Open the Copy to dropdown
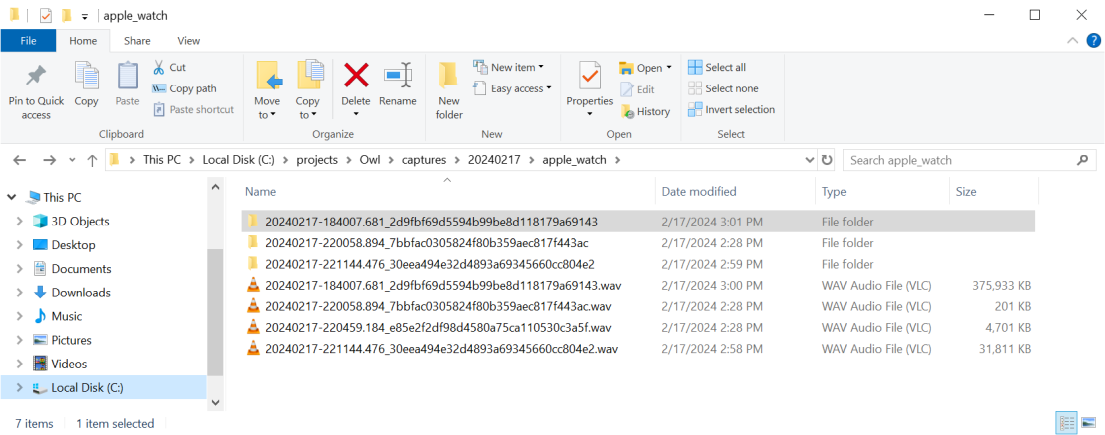Image resolution: width=1105 pixels, height=435 pixels. click(308, 92)
